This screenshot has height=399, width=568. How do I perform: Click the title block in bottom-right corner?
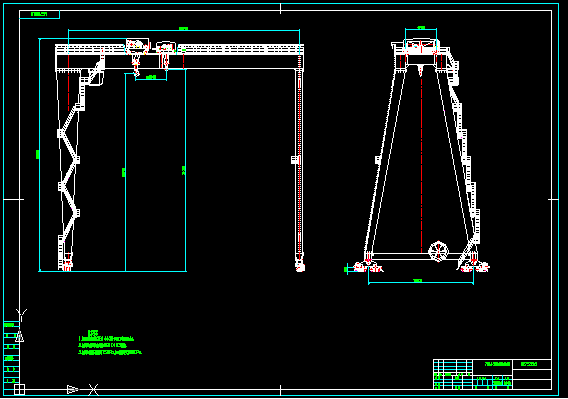coord(492,374)
